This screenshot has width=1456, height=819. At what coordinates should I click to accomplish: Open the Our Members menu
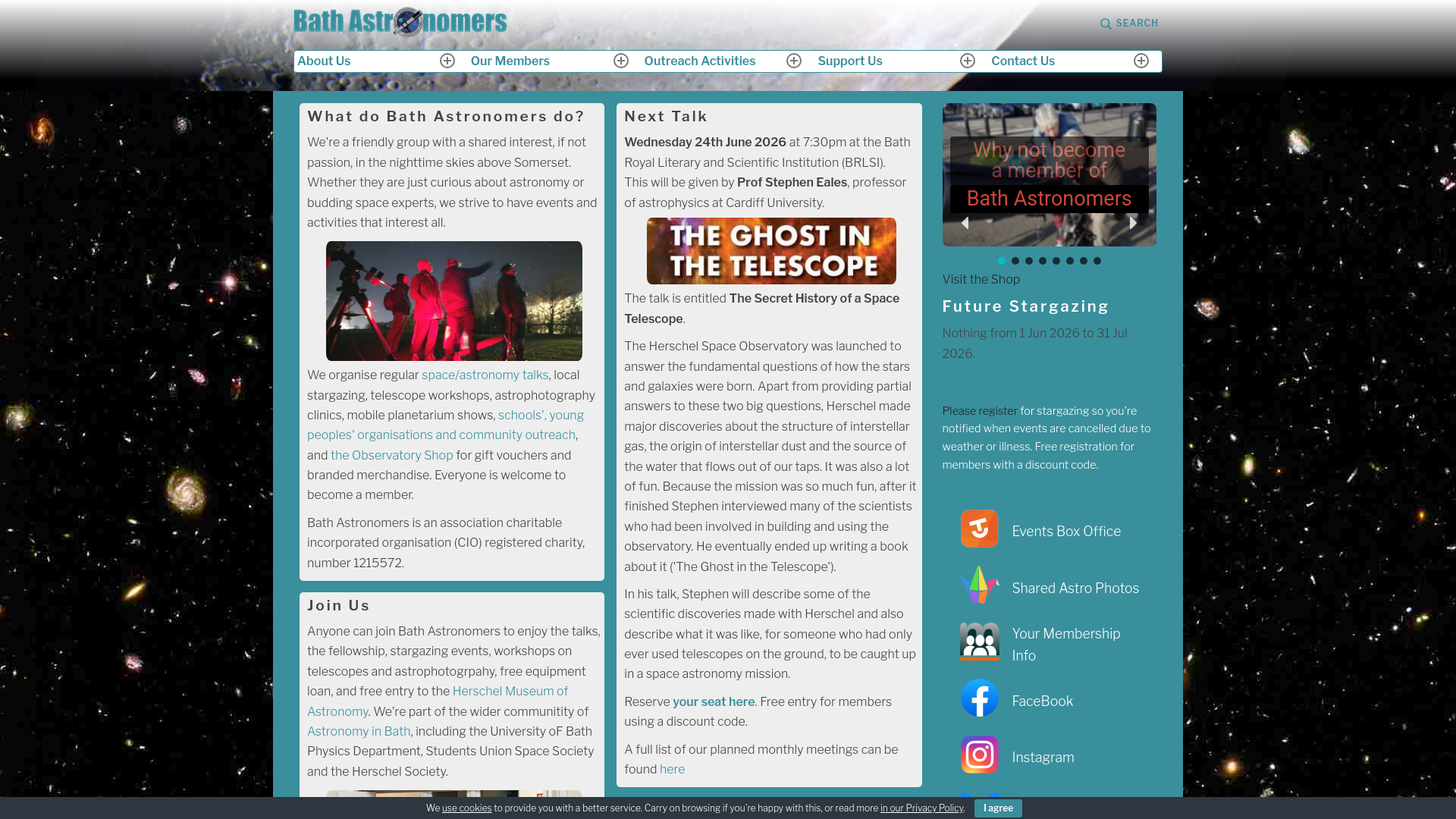coord(510,61)
